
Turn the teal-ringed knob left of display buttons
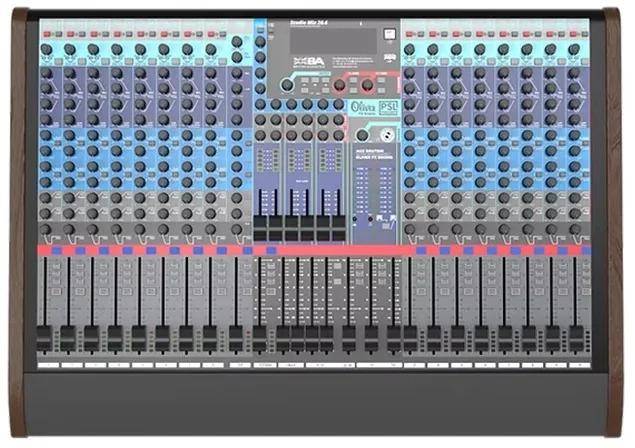[x=287, y=85]
